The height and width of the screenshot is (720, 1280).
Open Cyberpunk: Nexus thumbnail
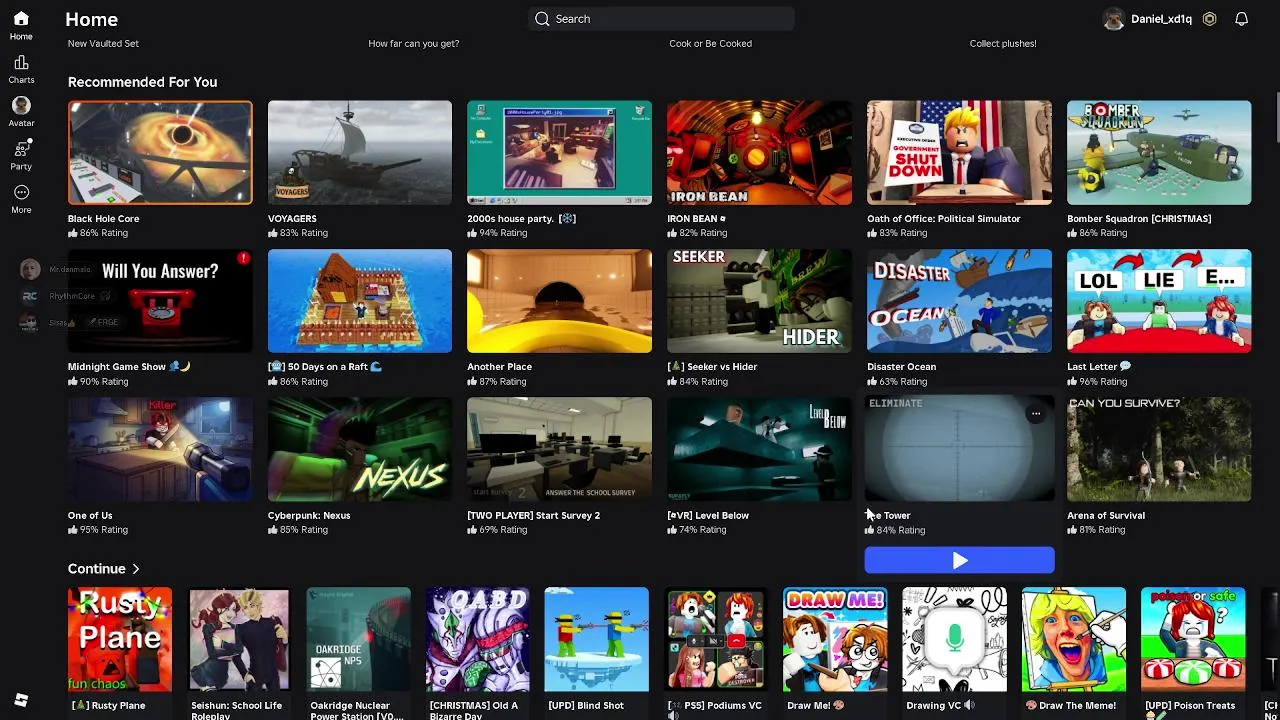point(360,449)
